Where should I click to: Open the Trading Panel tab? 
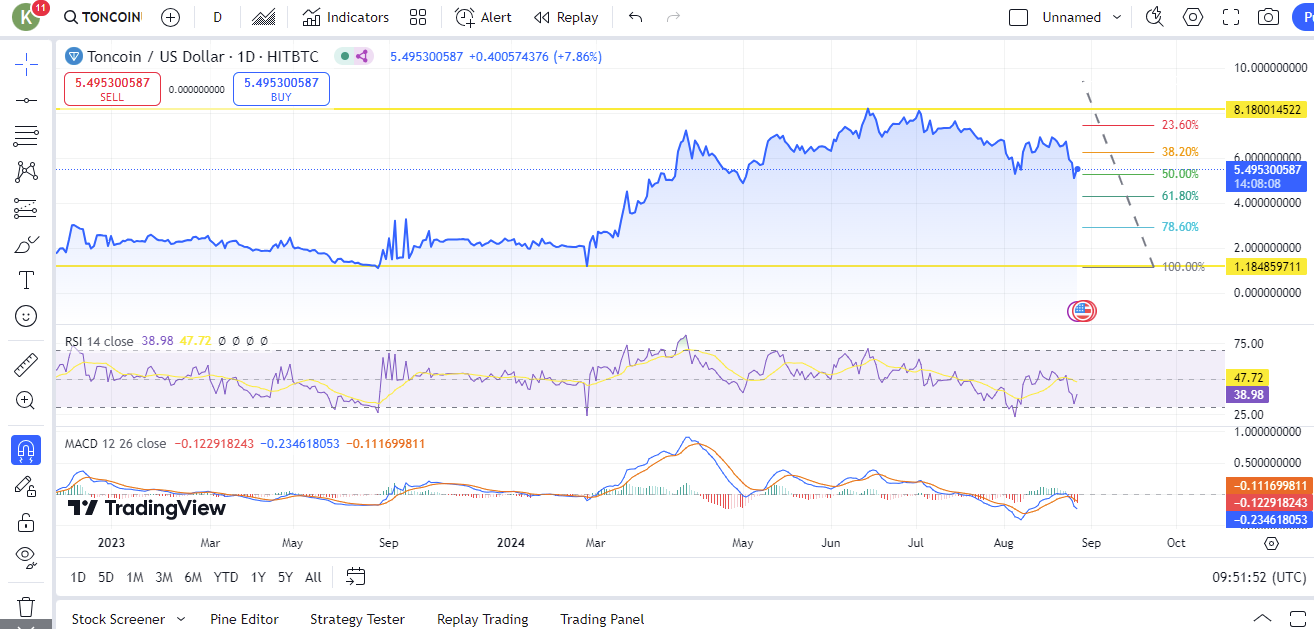(602, 619)
